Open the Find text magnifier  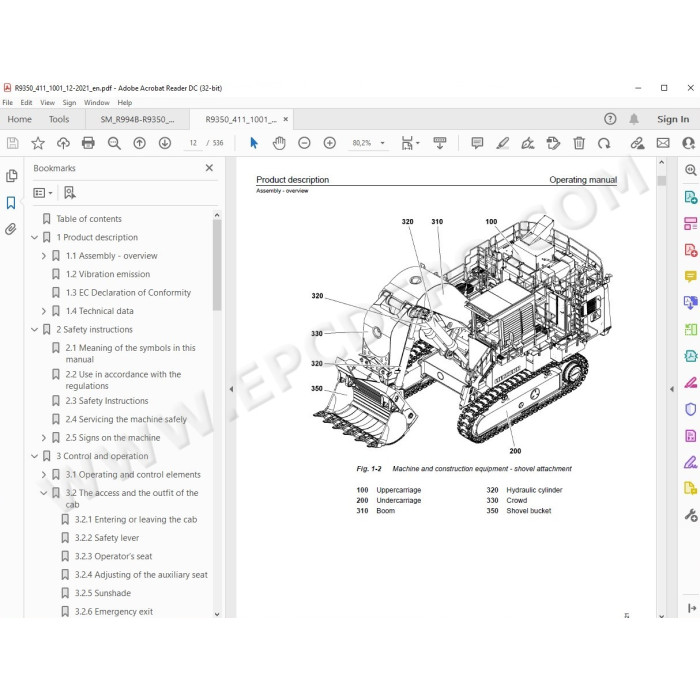[114, 143]
